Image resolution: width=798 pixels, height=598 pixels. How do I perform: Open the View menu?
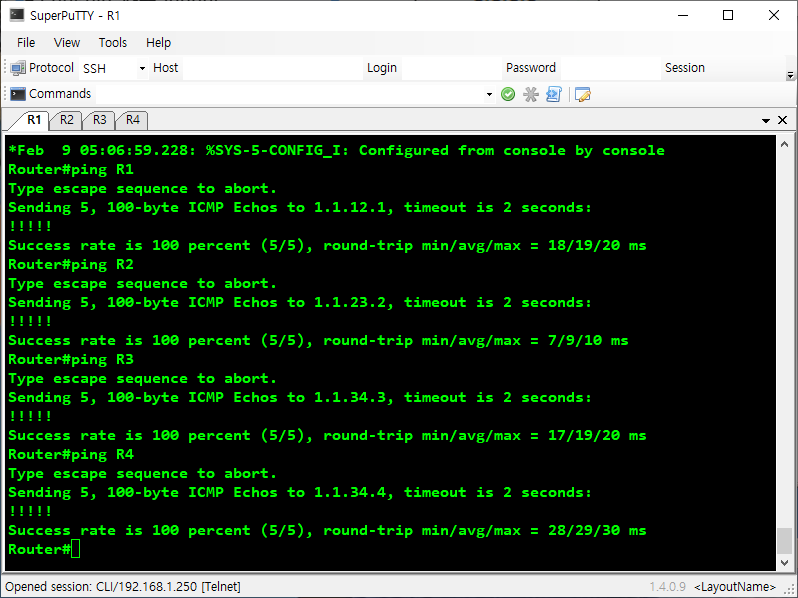click(67, 43)
